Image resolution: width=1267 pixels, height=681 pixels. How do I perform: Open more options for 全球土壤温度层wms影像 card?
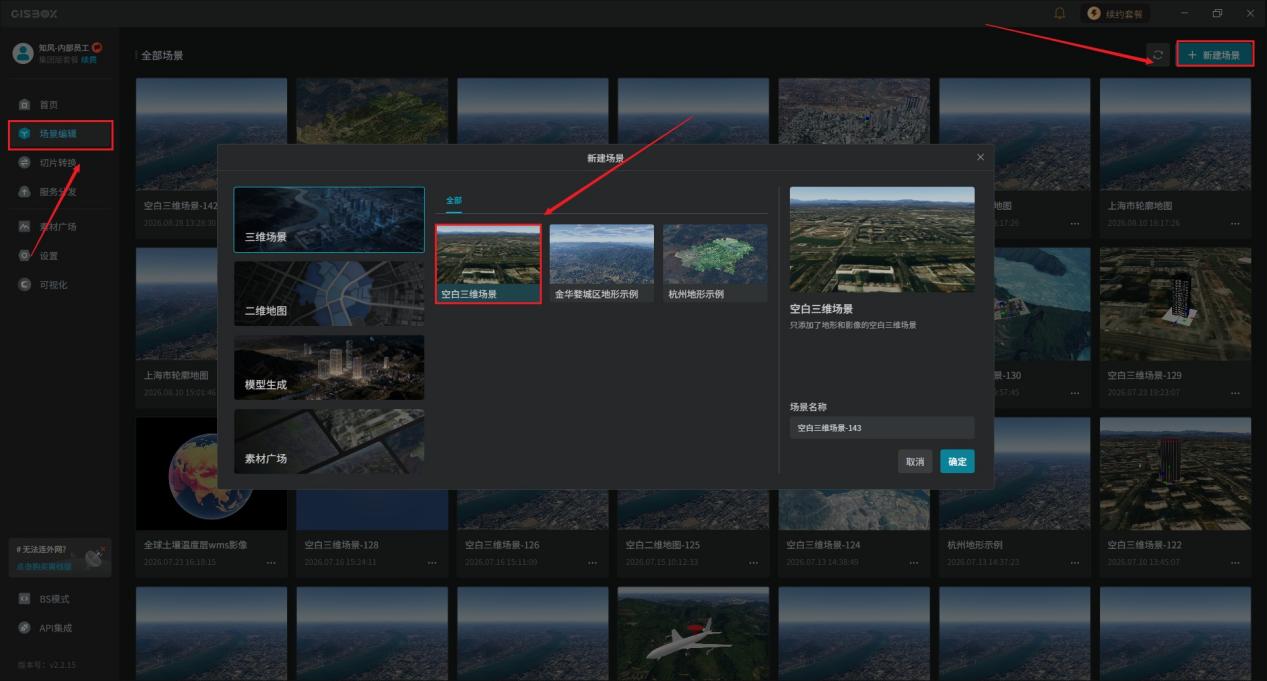[271, 563]
